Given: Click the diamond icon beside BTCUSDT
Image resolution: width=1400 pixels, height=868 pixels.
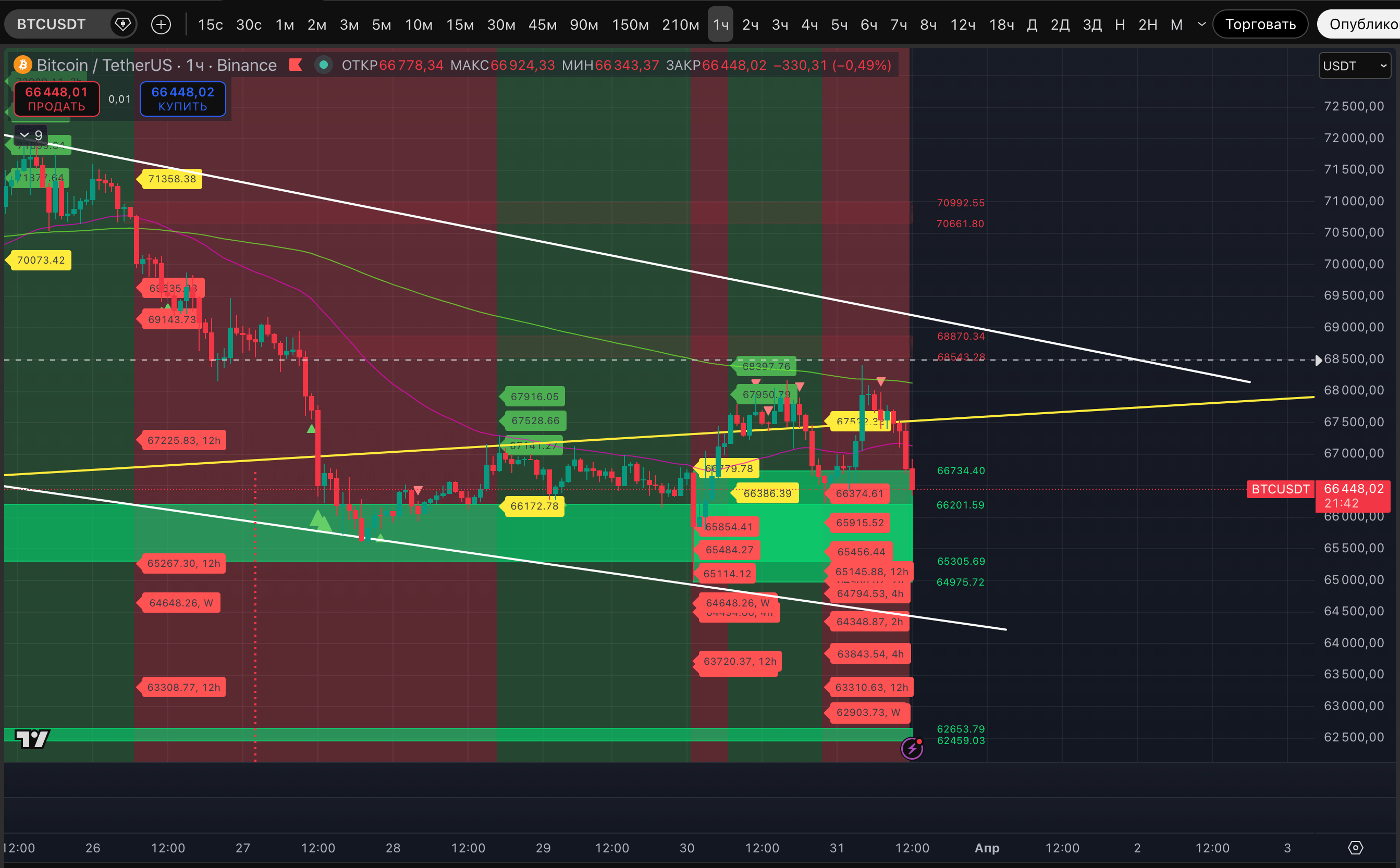Looking at the screenshot, I should click(x=123, y=24).
